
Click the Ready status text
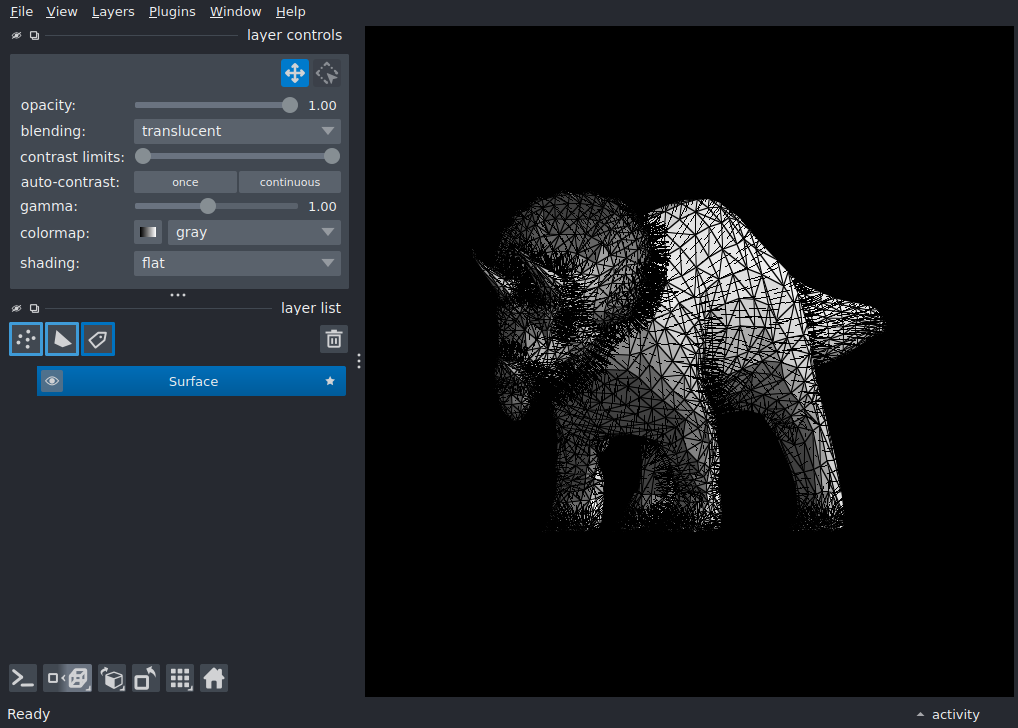tap(29, 714)
